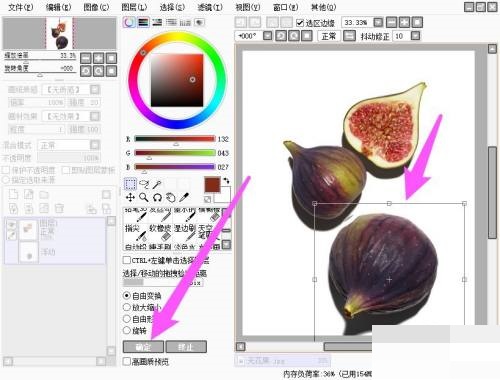Open the 编辑 menu
Image resolution: width=500 pixels, height=380 pixels.
(58, 7)
